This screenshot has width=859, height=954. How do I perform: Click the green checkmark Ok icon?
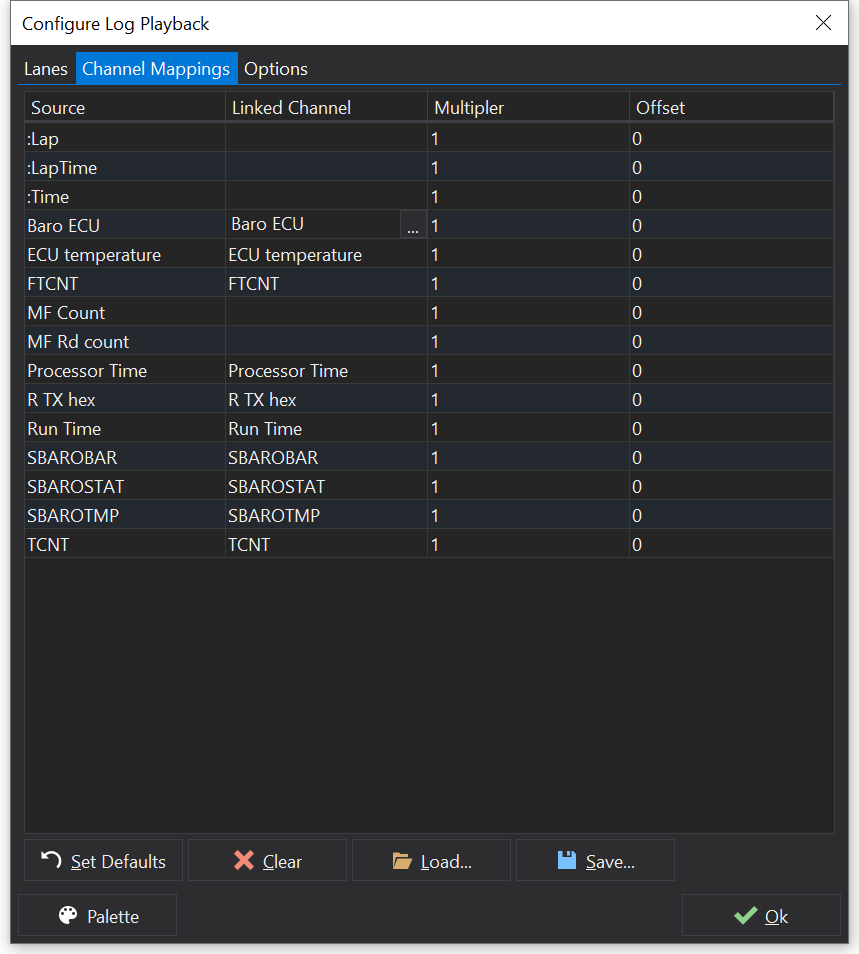[744, 916]
